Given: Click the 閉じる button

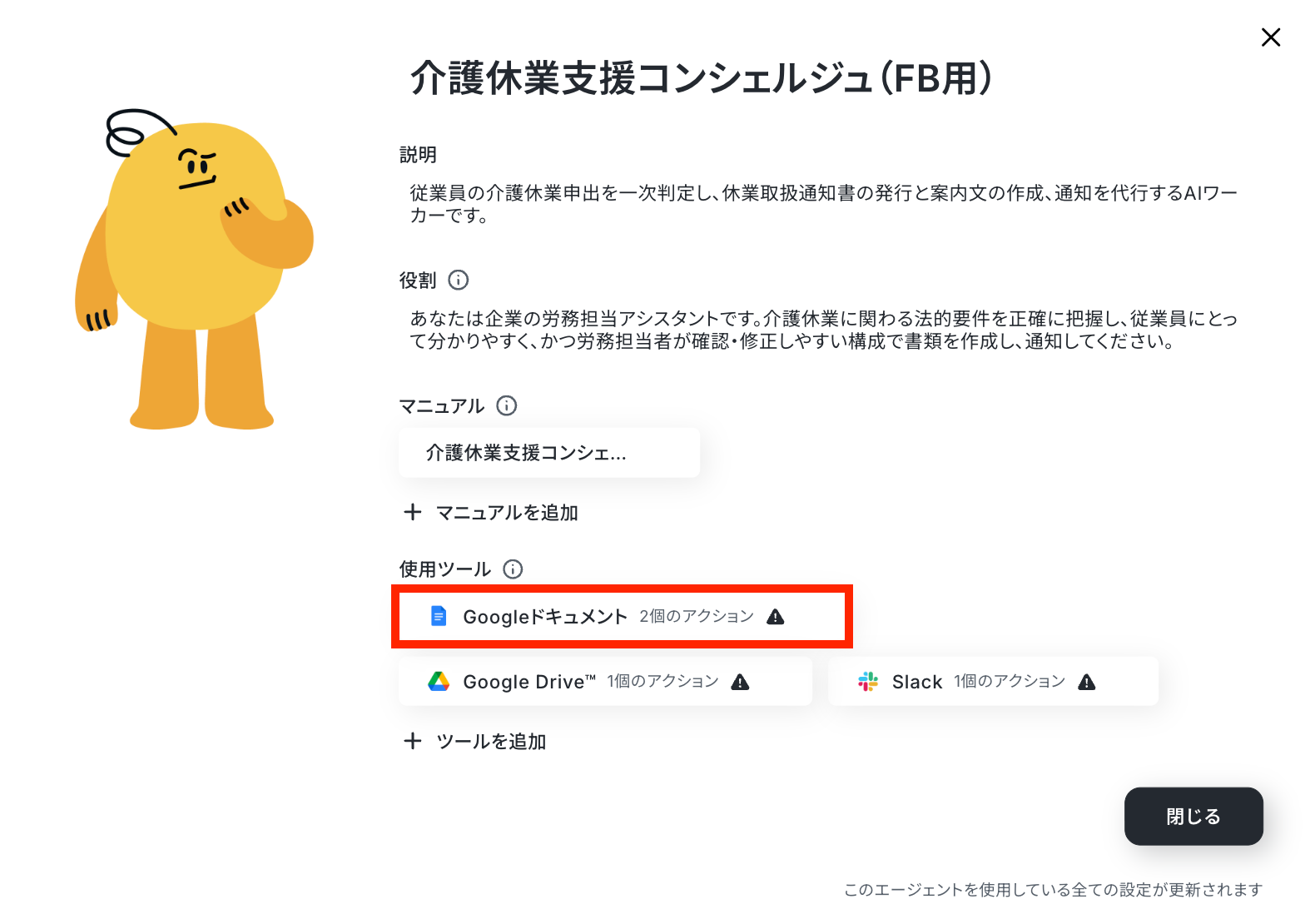Looking at the screenshot, I should click(1193, 817).
